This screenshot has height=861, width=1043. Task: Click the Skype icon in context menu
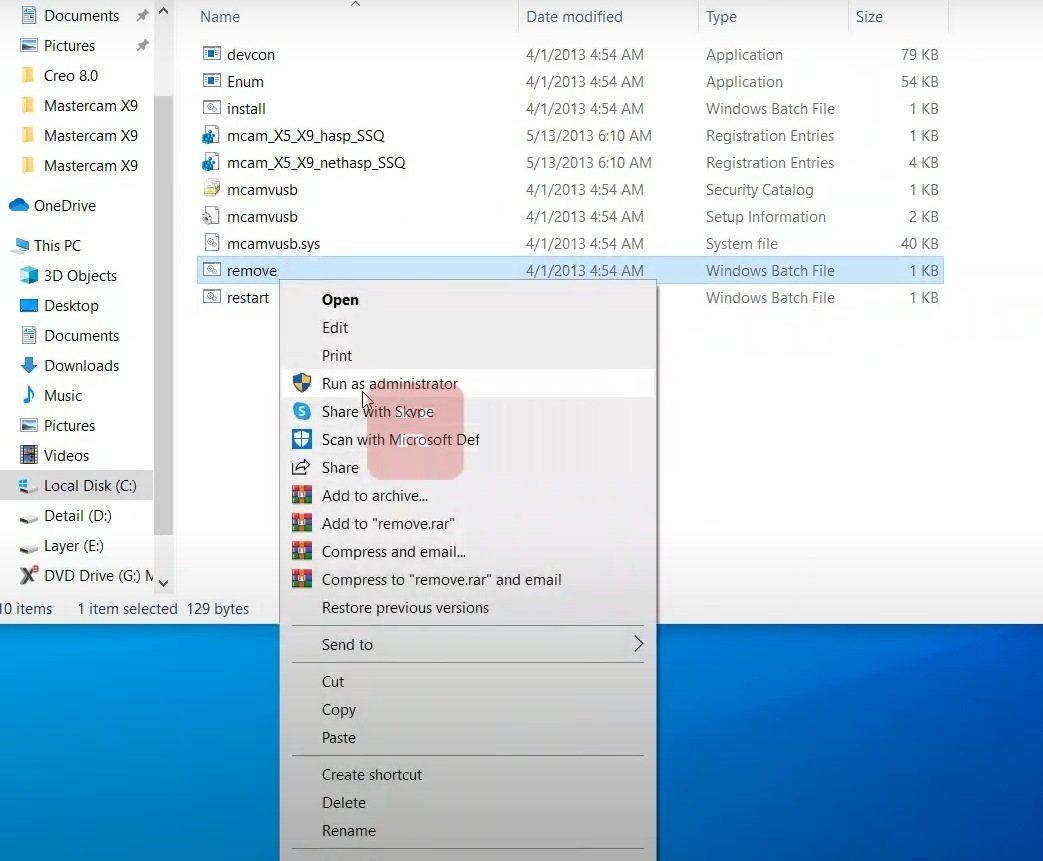[302, 411]
